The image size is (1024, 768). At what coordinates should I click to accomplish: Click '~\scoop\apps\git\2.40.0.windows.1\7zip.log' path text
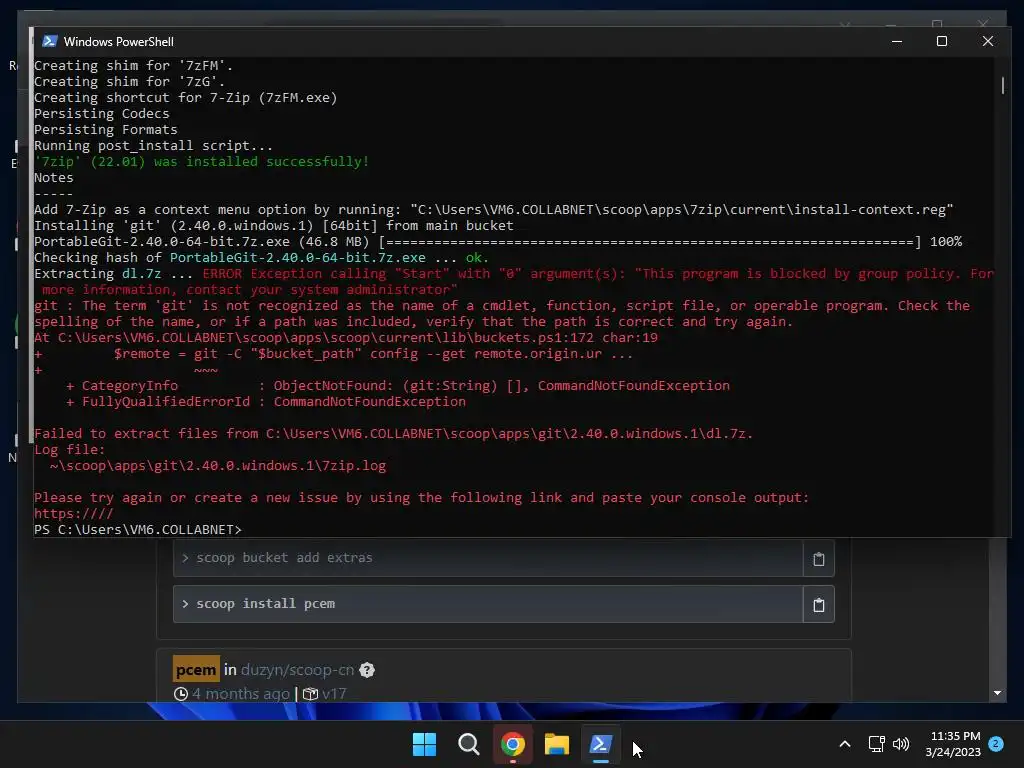[x=217, y=466]
